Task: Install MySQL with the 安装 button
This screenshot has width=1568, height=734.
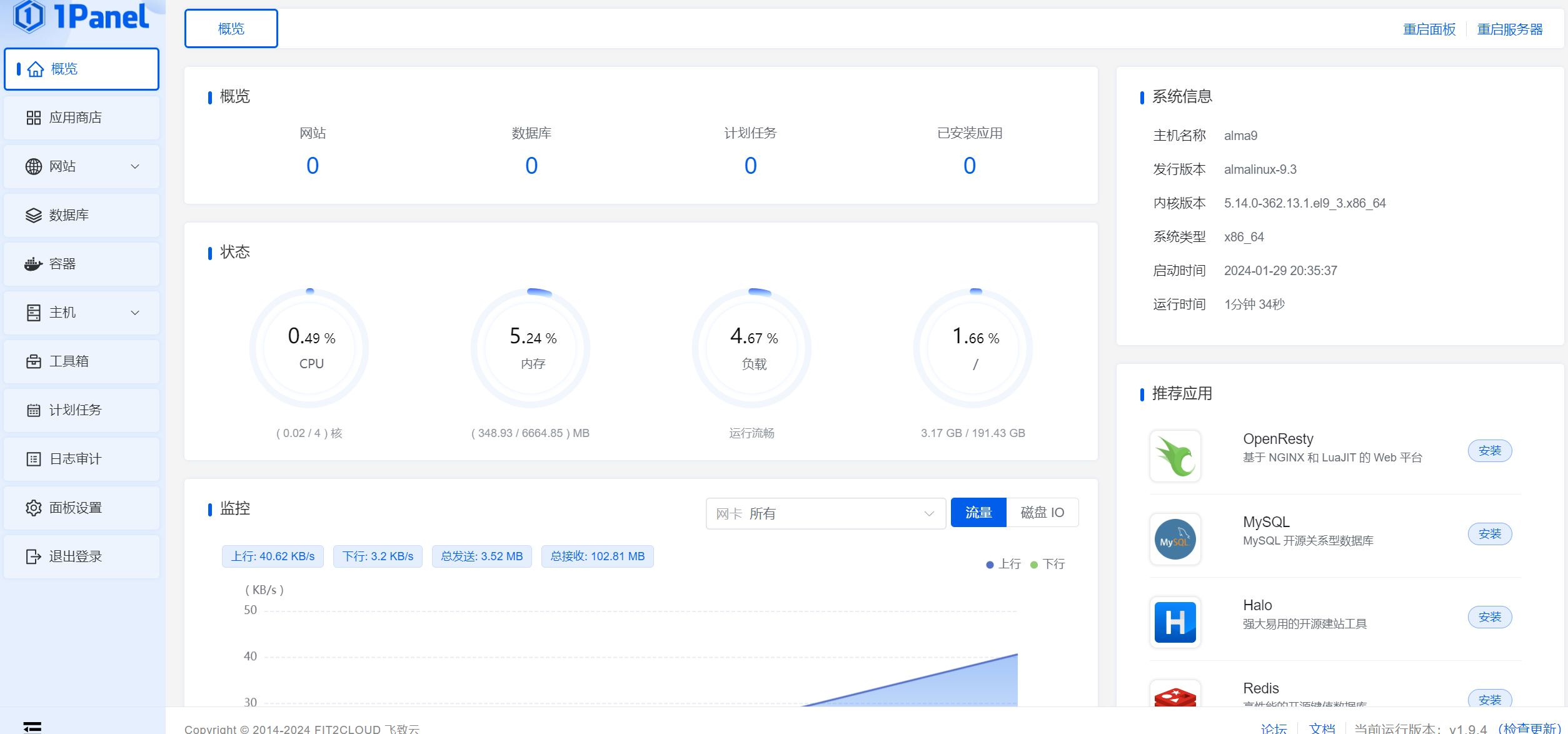Action: 1490,534
